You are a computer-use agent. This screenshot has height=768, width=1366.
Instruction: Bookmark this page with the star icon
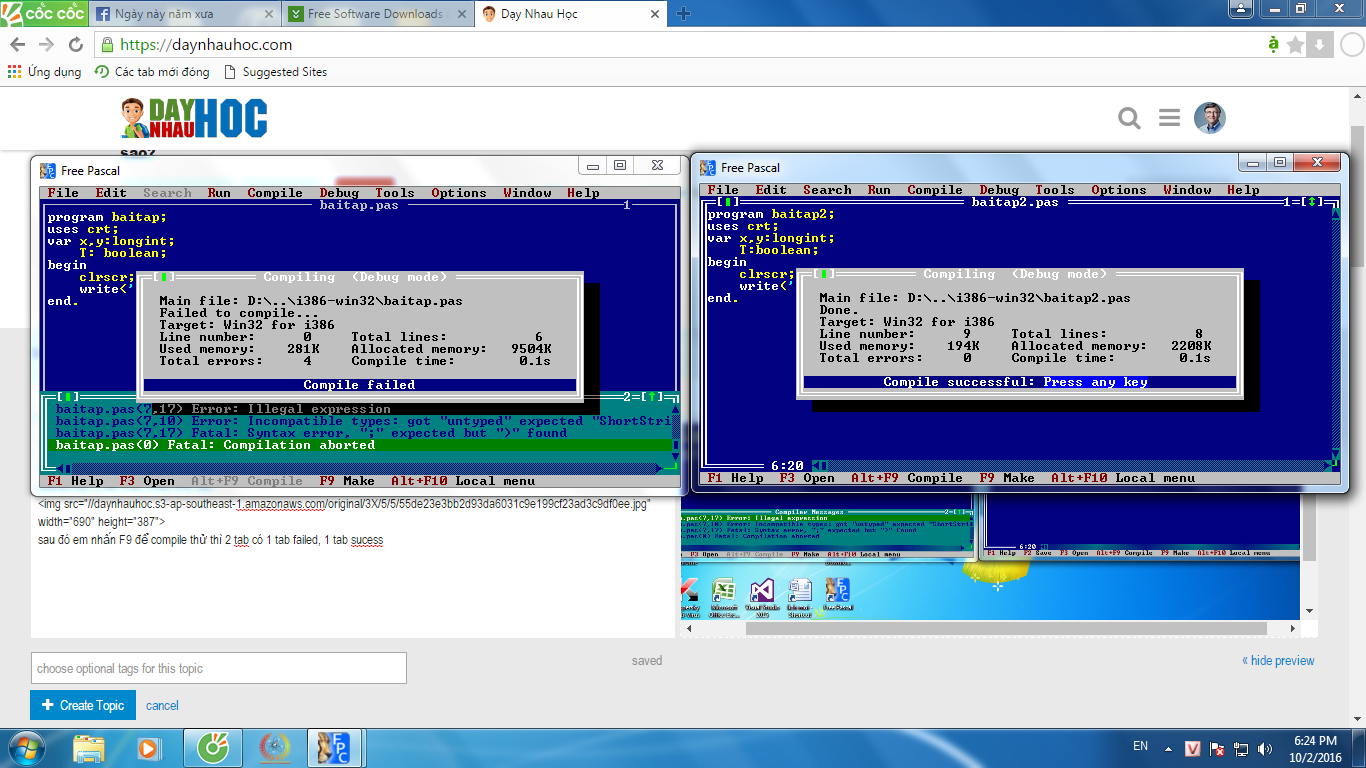pos(1295,45)
